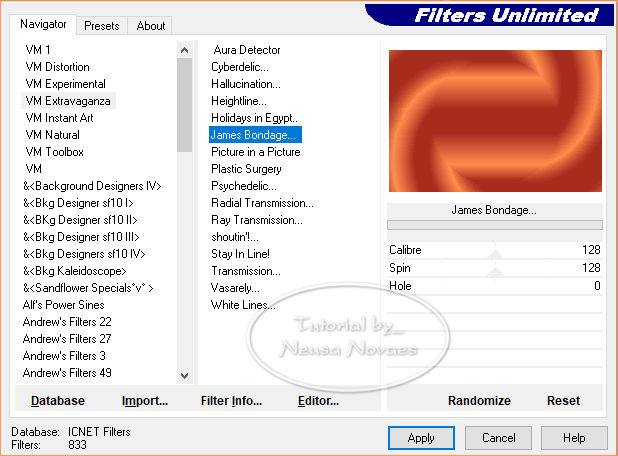This screenshot has height=456, width=618.
Task: Click the Spin slider
Action: click(x=495, y=268)
